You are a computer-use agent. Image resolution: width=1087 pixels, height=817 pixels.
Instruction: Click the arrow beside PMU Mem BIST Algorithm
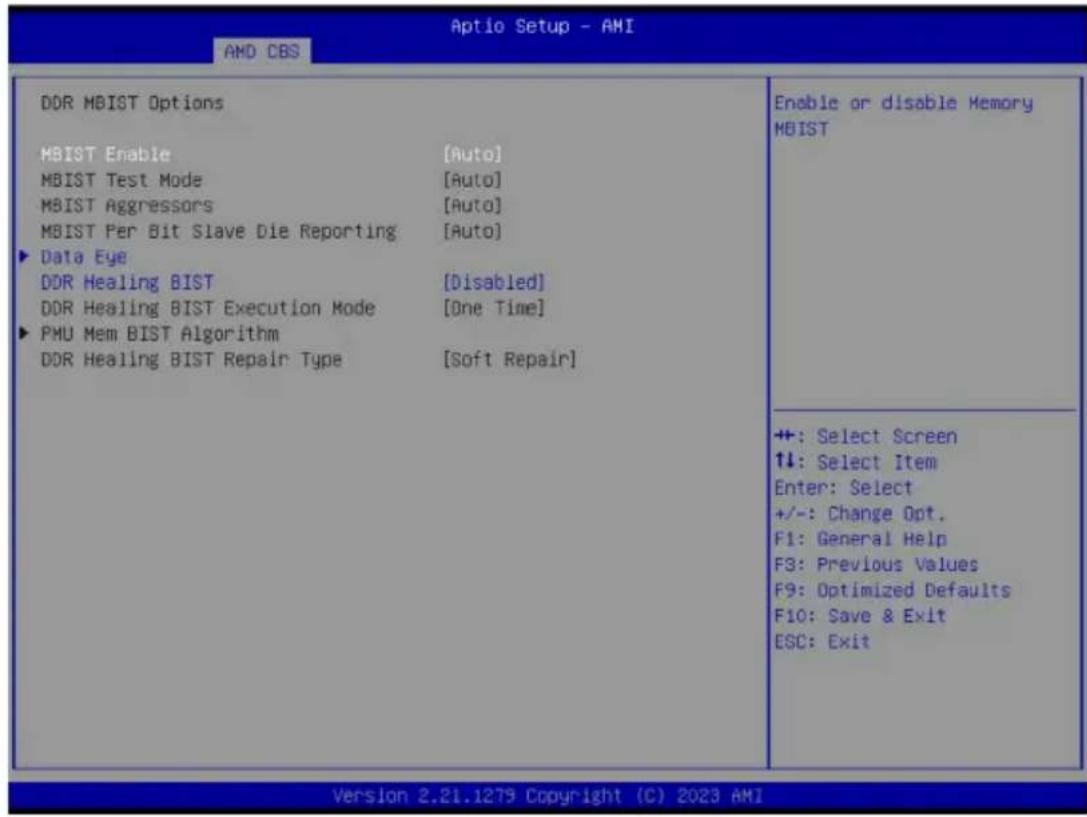24,333
